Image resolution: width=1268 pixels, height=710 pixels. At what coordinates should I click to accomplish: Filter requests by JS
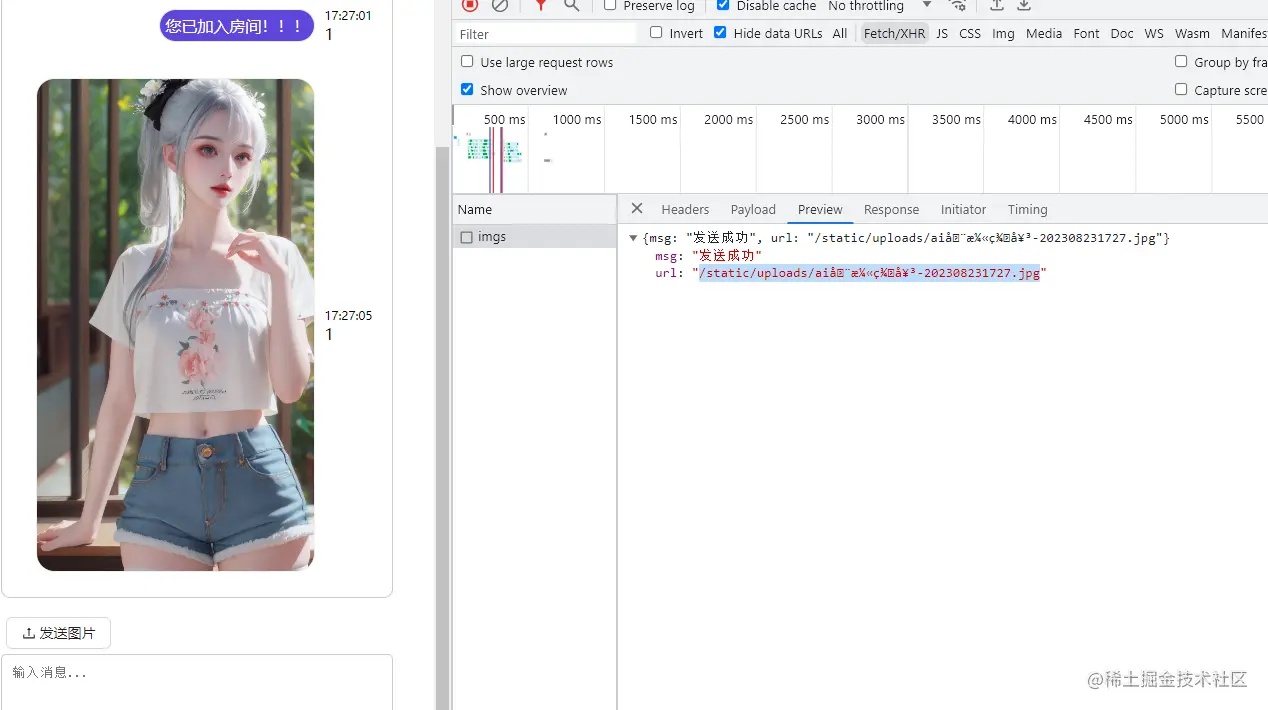942,34
